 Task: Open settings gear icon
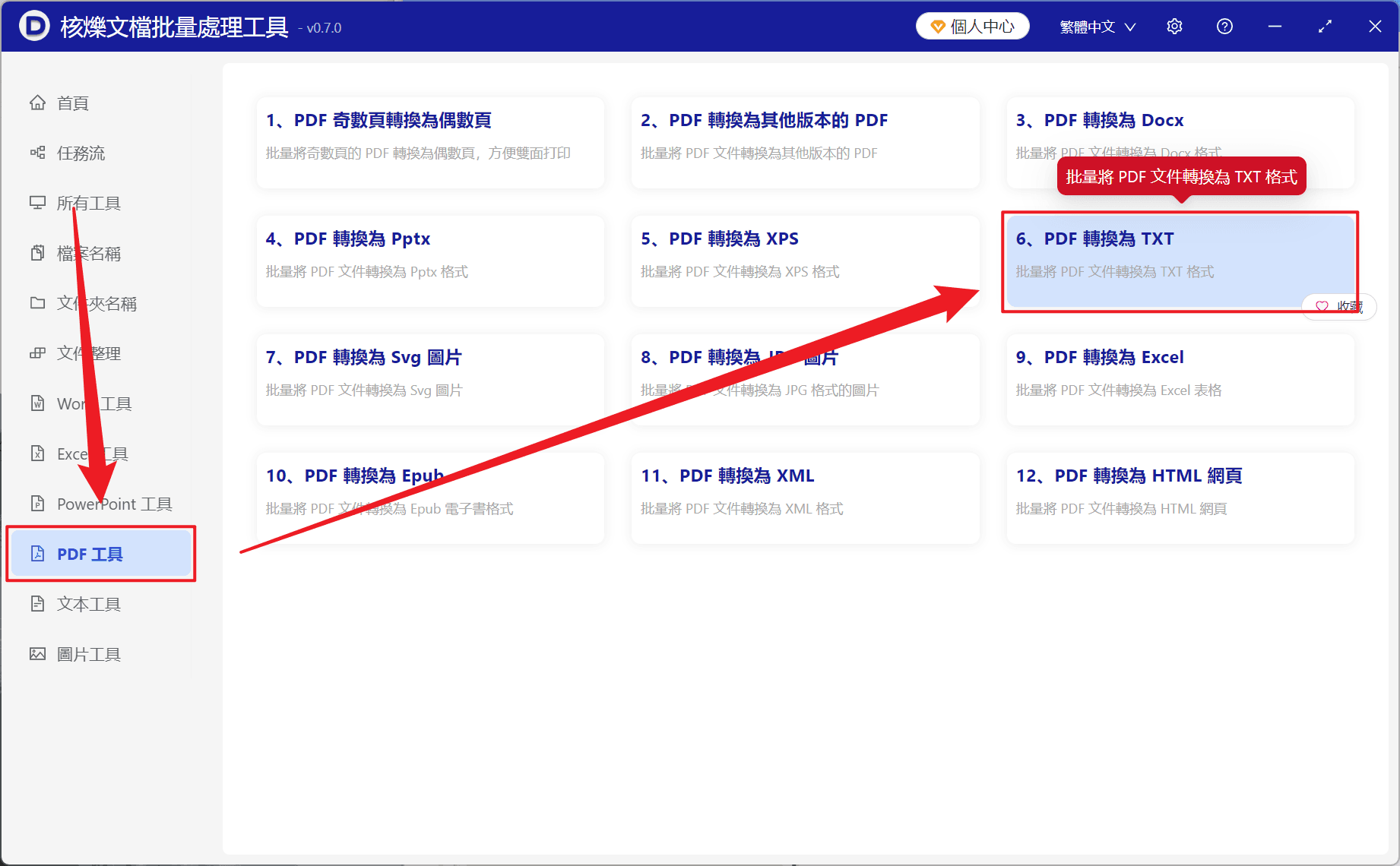pos(1174,27)
